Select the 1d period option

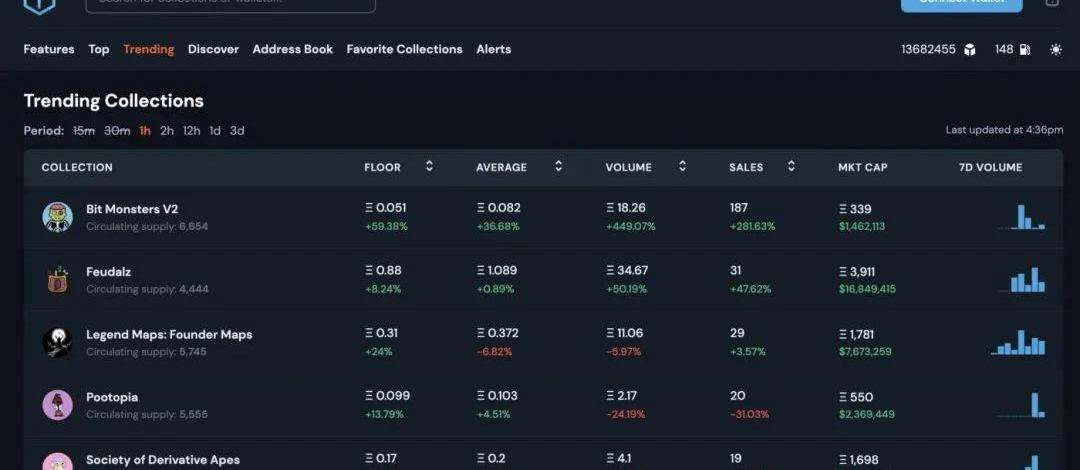tap(215, 131)
